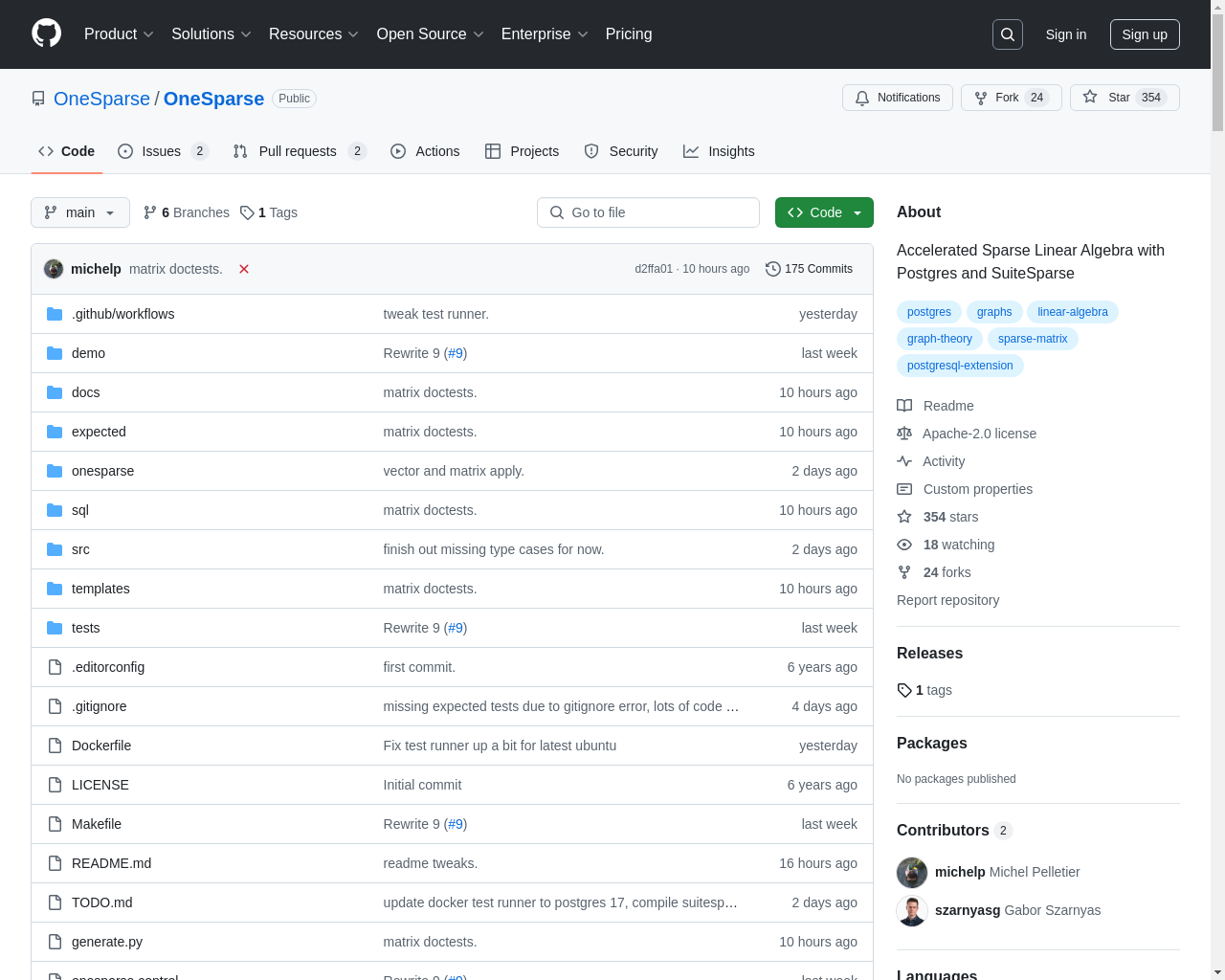Click the src folder icon
The image size is (1225, 980).
(55, 549)
